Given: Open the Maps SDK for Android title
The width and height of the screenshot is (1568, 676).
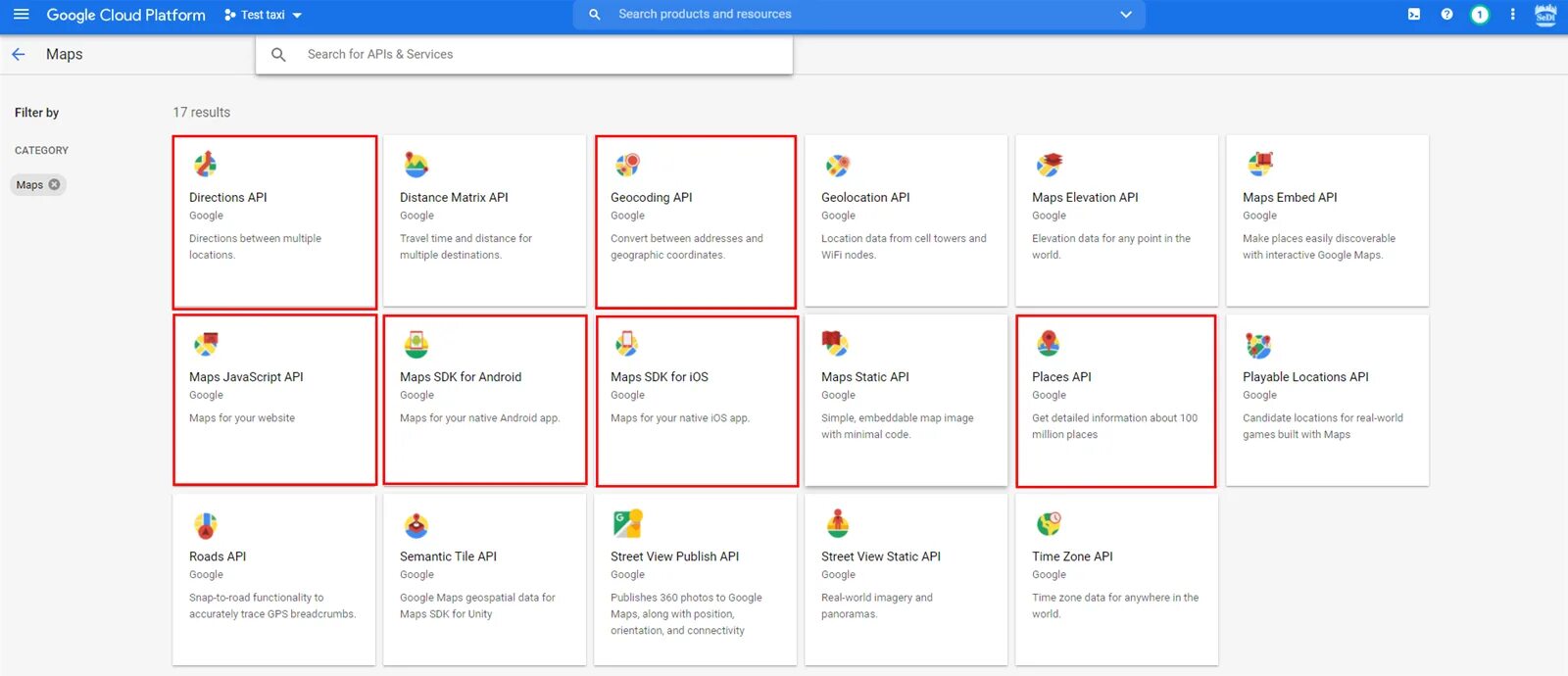Looking at the screenshot, I should (x=461, y=376).
